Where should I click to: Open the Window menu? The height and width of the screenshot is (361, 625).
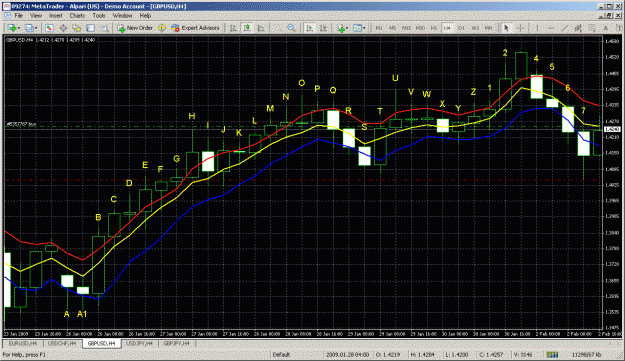coord(122,16)
